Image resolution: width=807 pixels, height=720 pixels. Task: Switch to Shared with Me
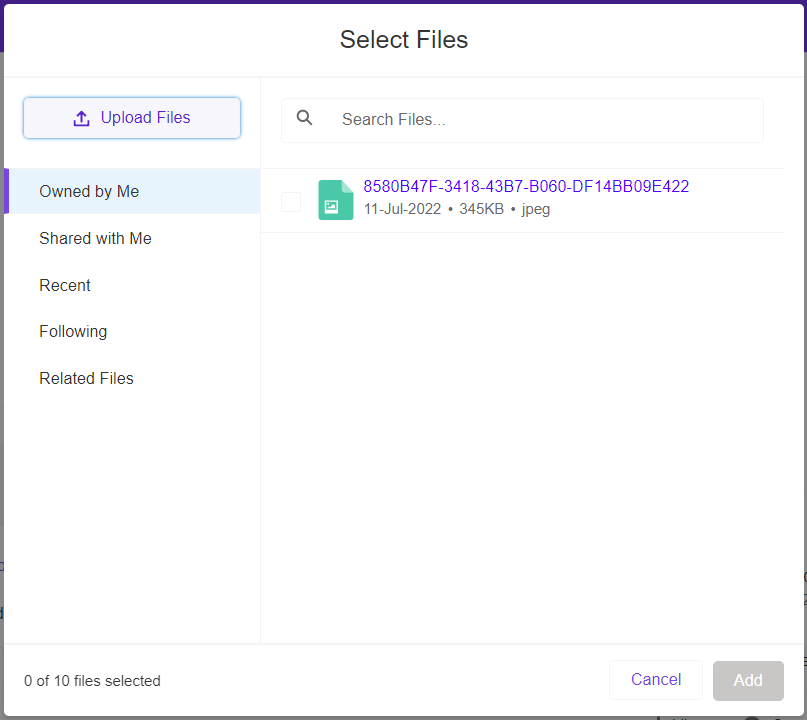point(95,238)
